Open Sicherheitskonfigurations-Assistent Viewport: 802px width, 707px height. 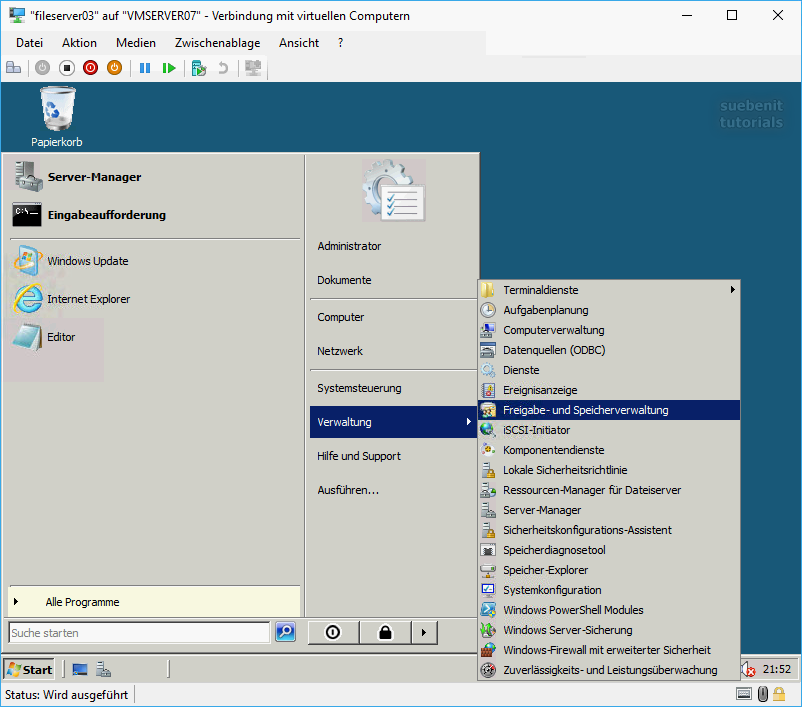609,530
